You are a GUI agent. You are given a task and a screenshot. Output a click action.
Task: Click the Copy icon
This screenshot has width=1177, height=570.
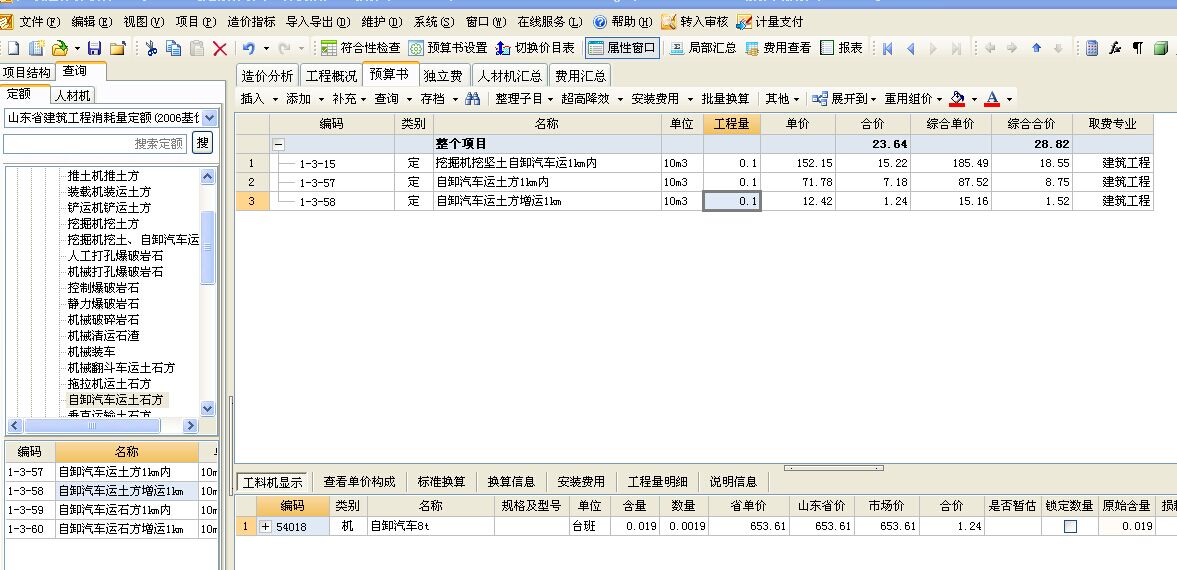point(173,49)
